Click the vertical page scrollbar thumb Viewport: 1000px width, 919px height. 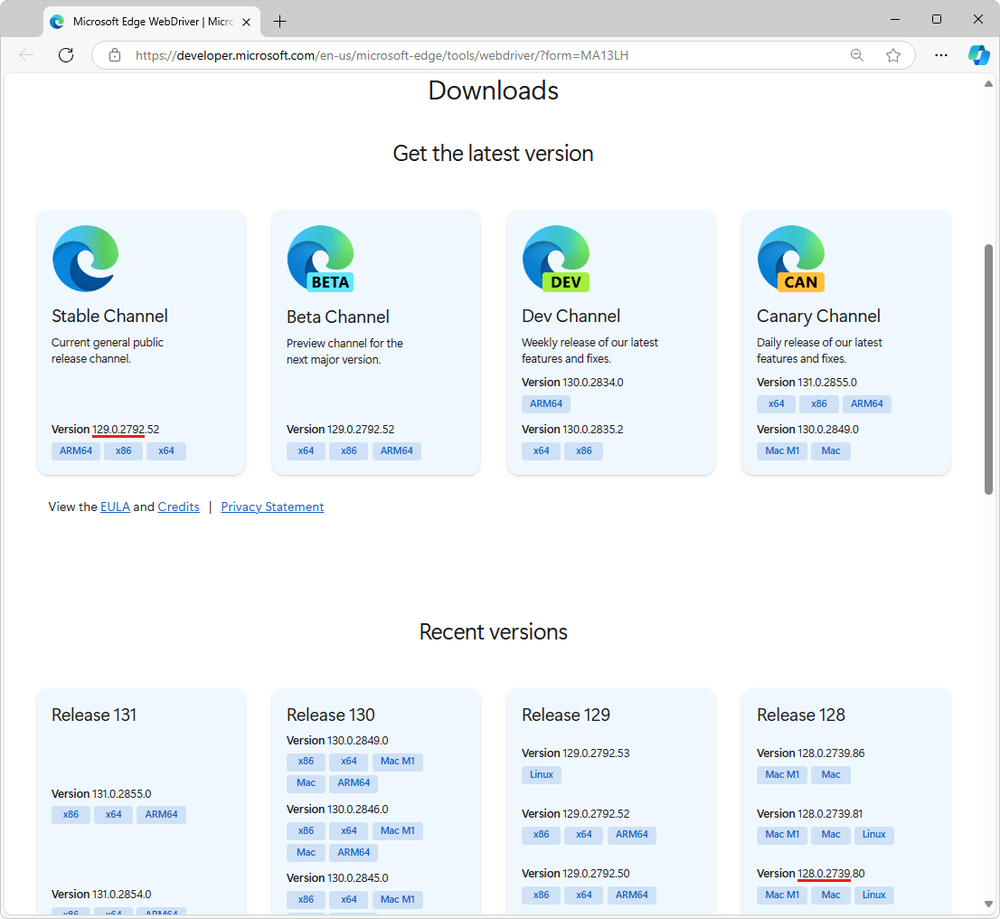tap(989, 369)
